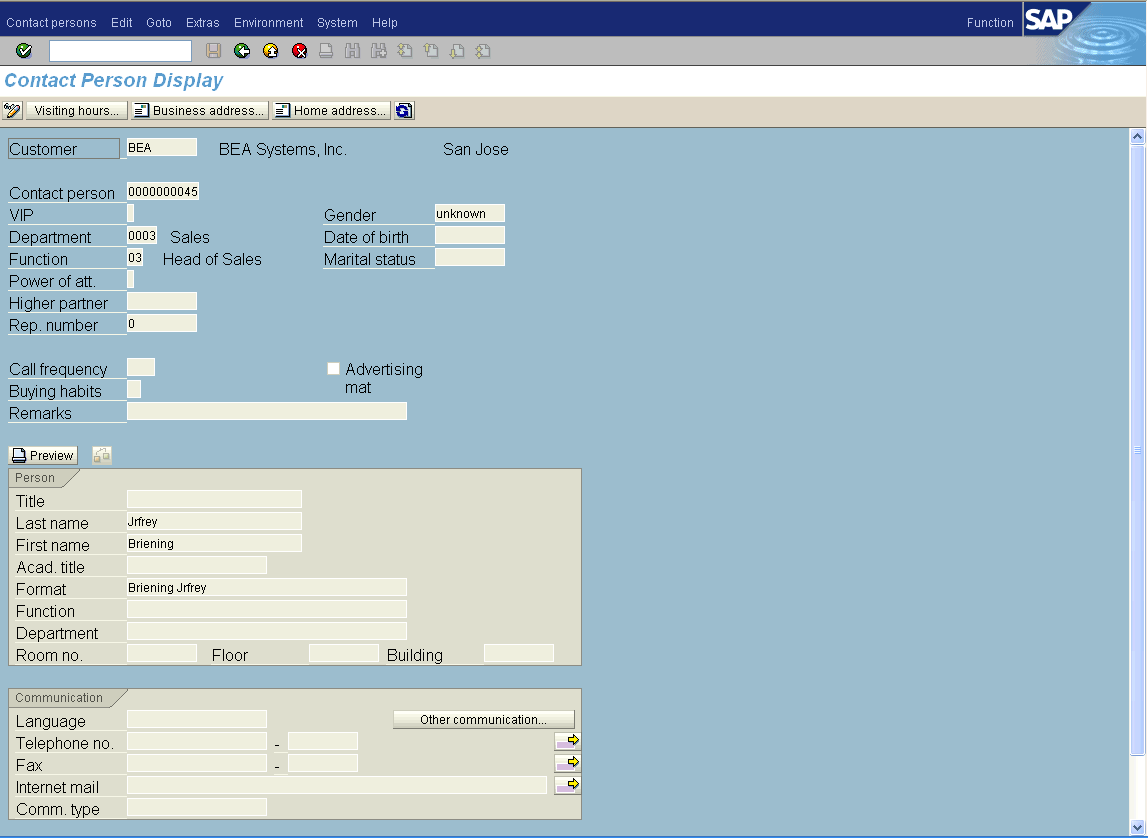This screenshot has width=1148, height=838.
Task: Click the red Cancel icon
Action: tap(299, 50)
